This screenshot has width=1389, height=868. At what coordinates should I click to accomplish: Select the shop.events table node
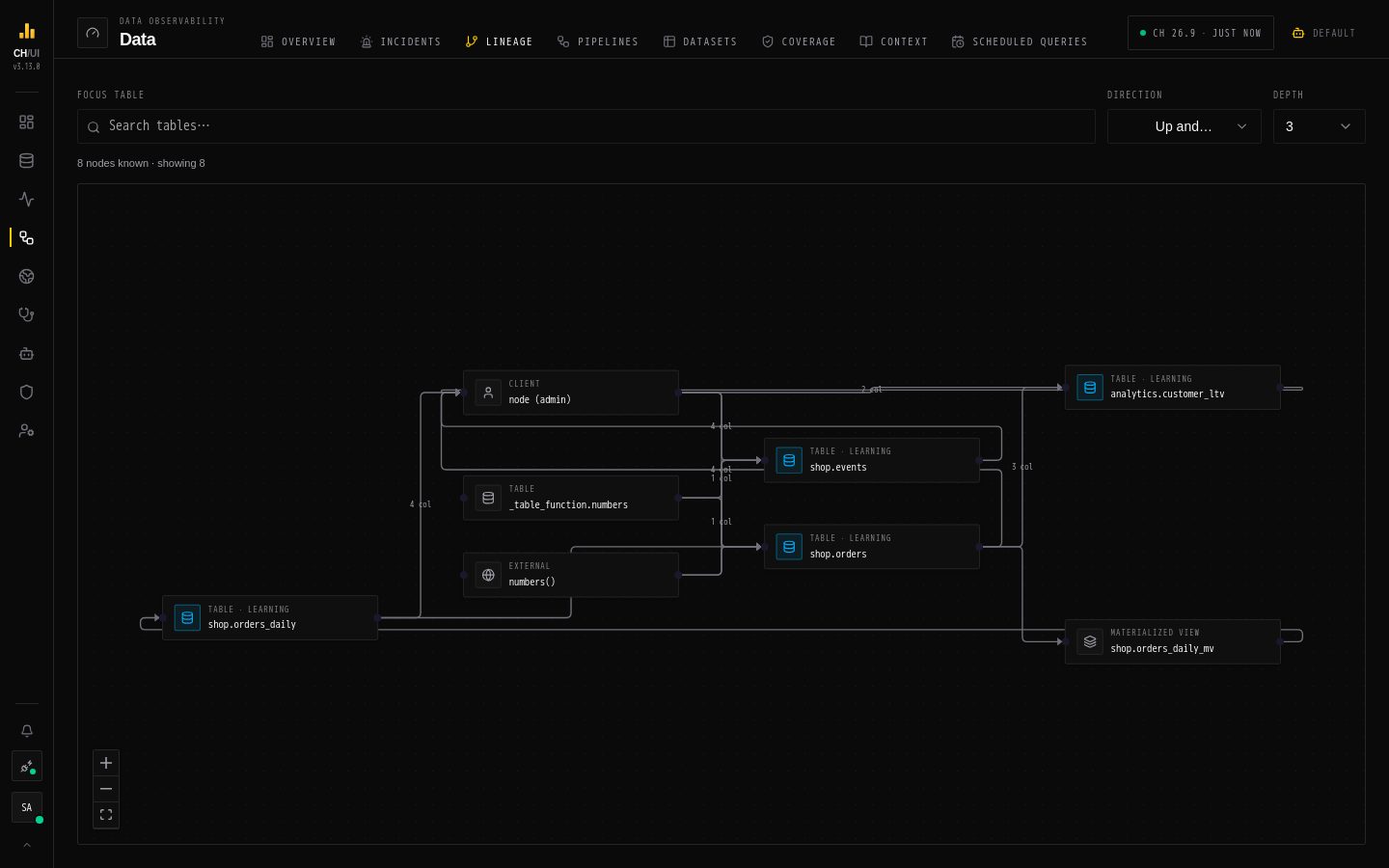[x=872, y=460]
